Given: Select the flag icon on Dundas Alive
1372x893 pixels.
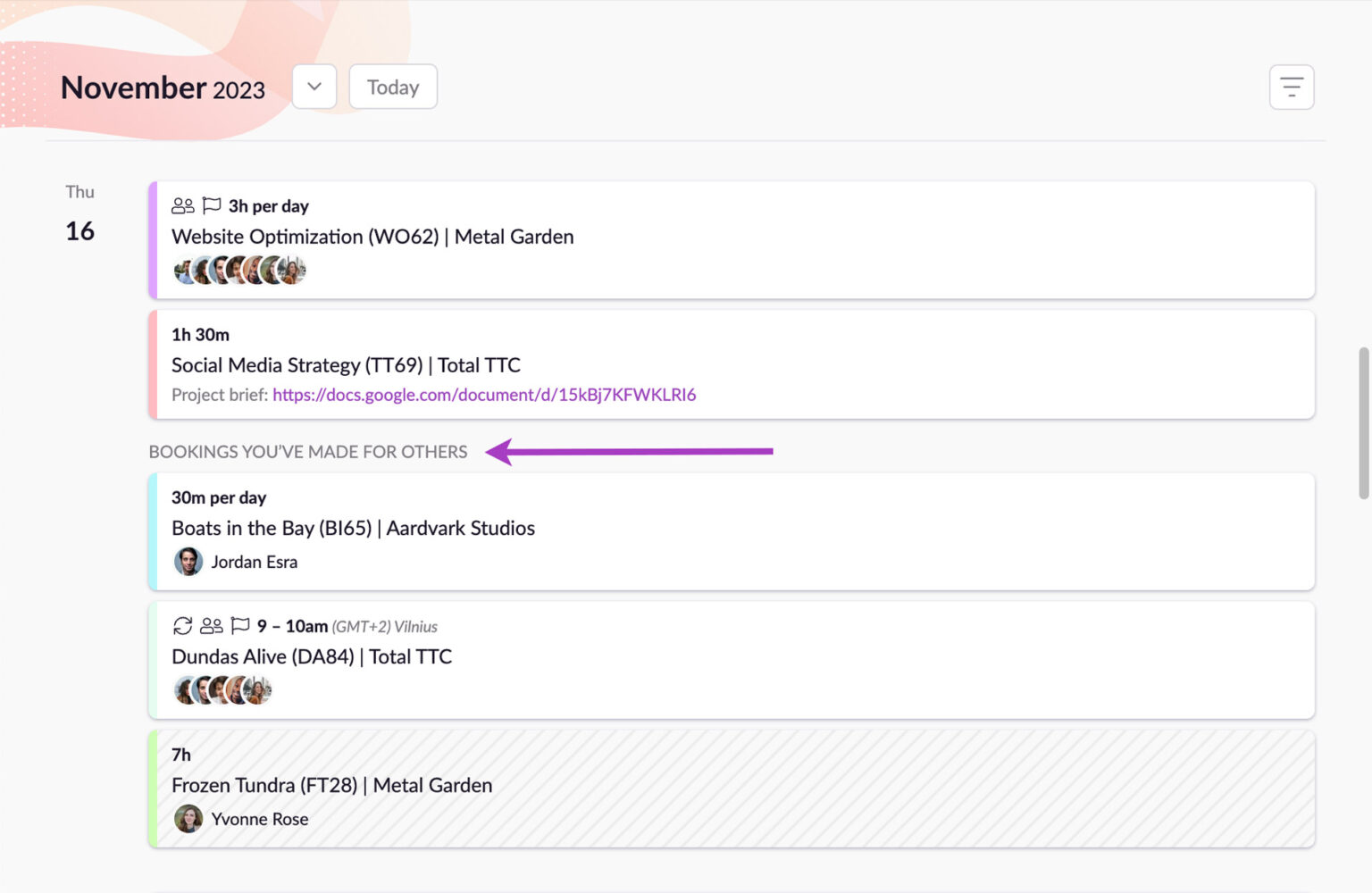Looking at the screenshot, I should pos(239,626).
